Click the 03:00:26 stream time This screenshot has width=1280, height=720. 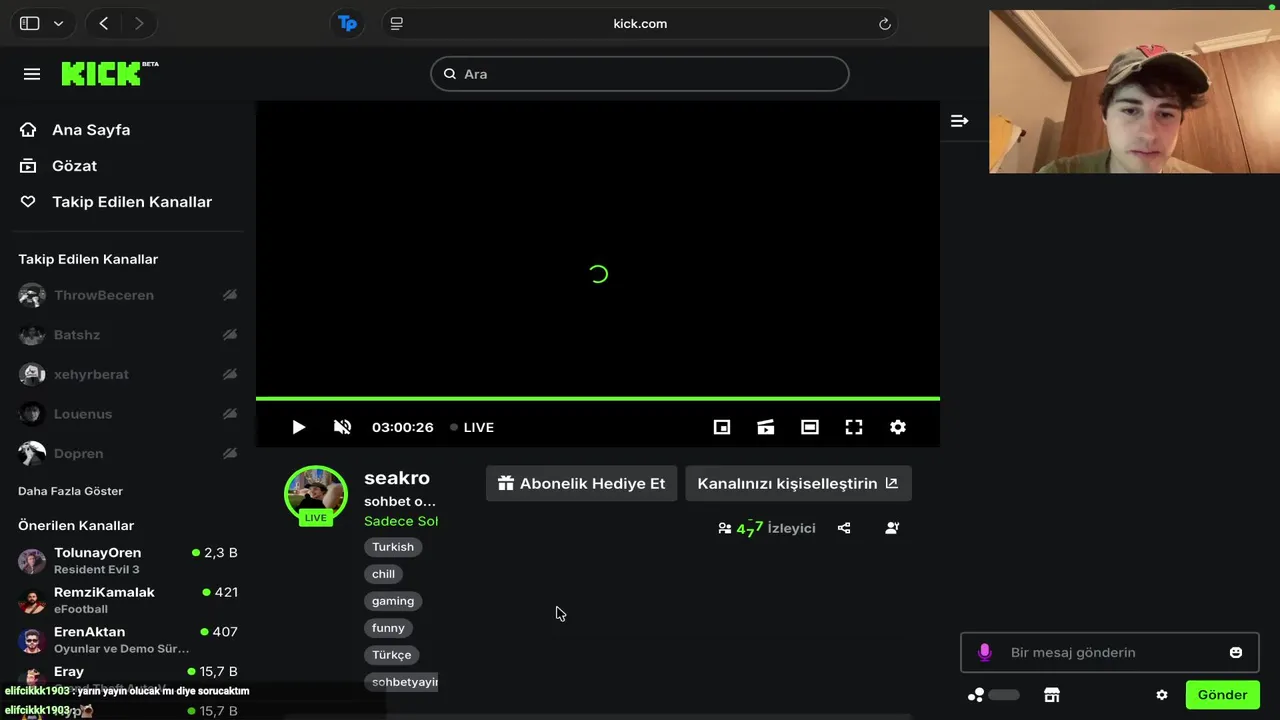[x=403, y=427]
